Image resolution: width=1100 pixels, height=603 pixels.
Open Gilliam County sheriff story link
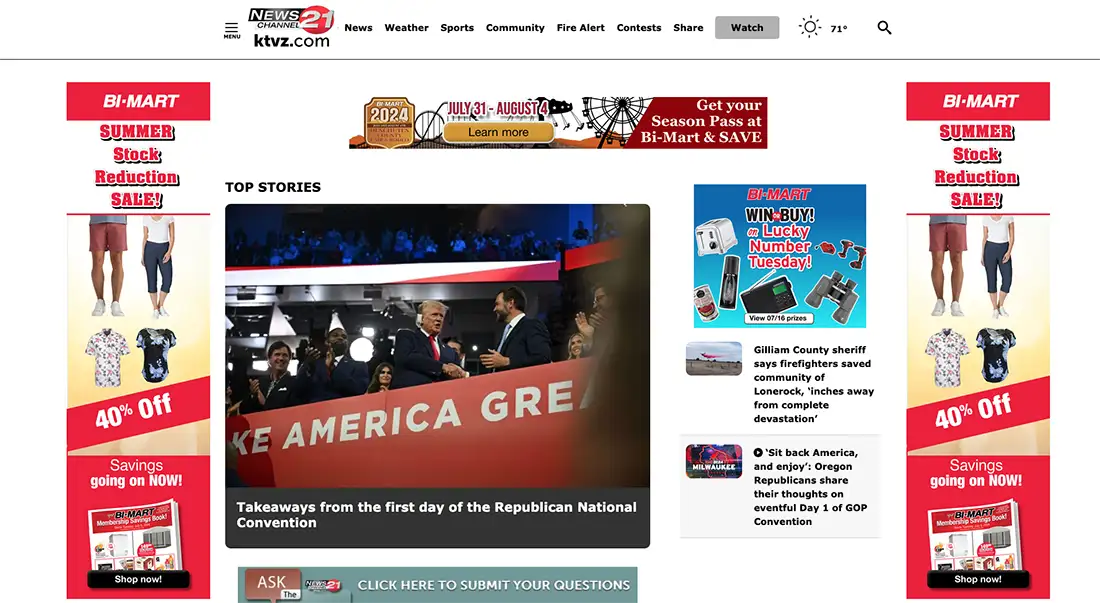(814, 384)
